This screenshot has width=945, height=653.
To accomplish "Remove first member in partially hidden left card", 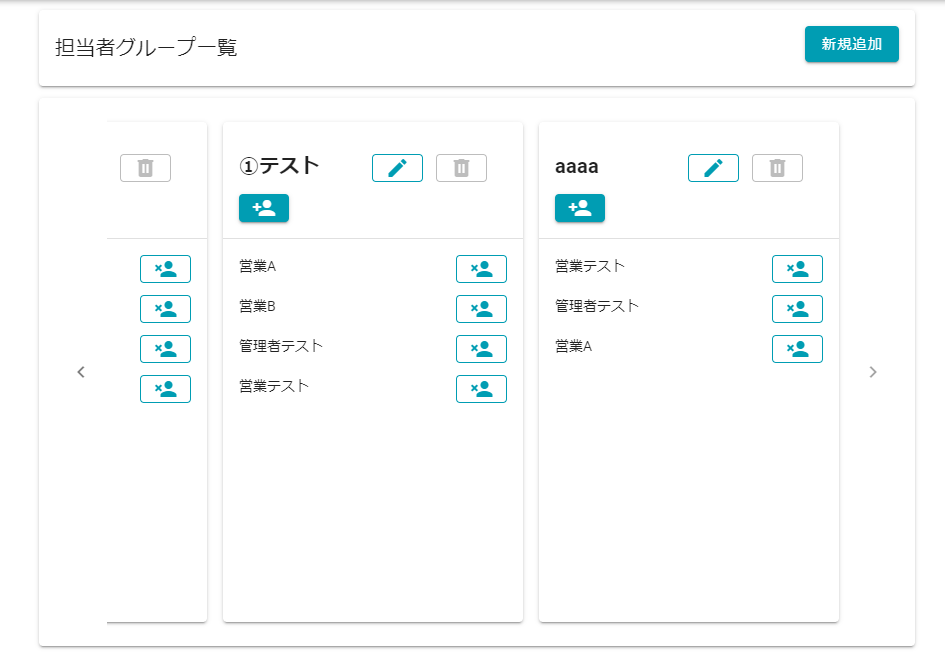I will (165, 269).
